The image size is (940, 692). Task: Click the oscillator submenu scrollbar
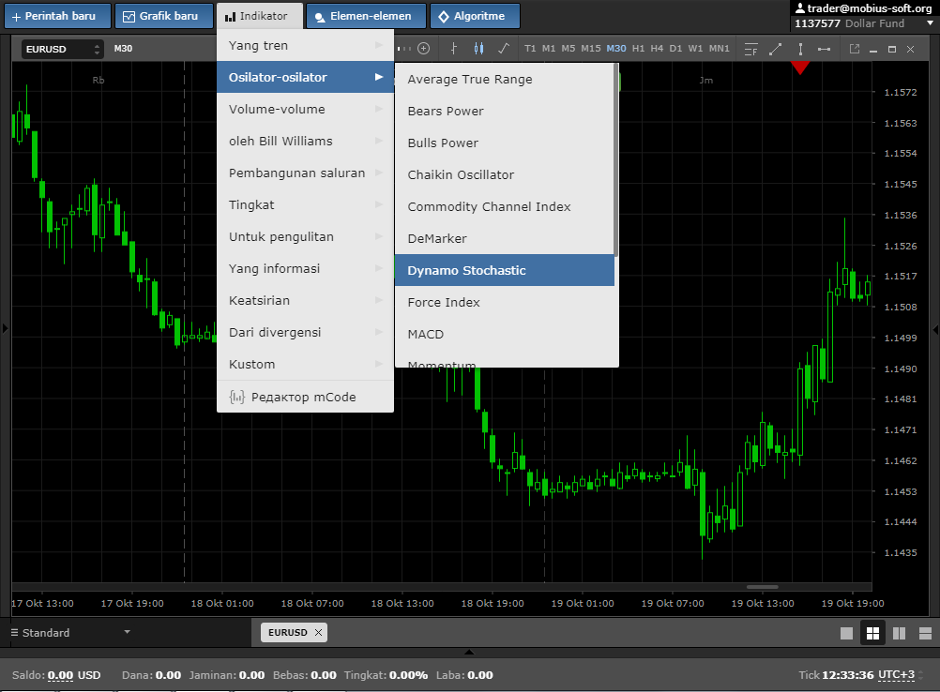point(616,160)
